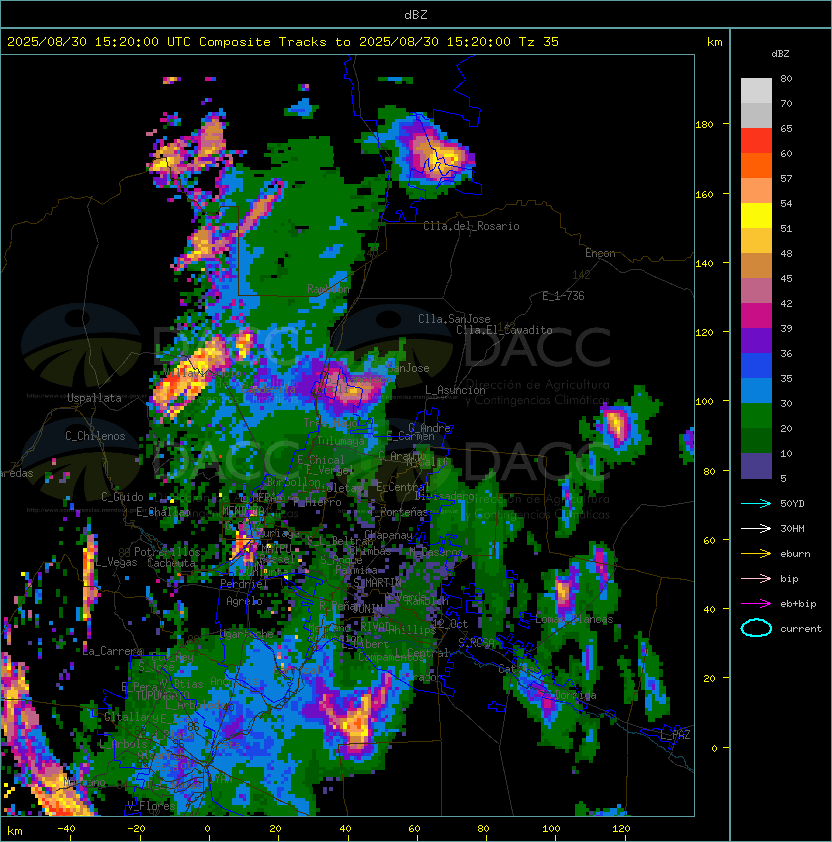Click the dBZ title at top
Viewport: 832px width, 842px height.
point(416,15)
